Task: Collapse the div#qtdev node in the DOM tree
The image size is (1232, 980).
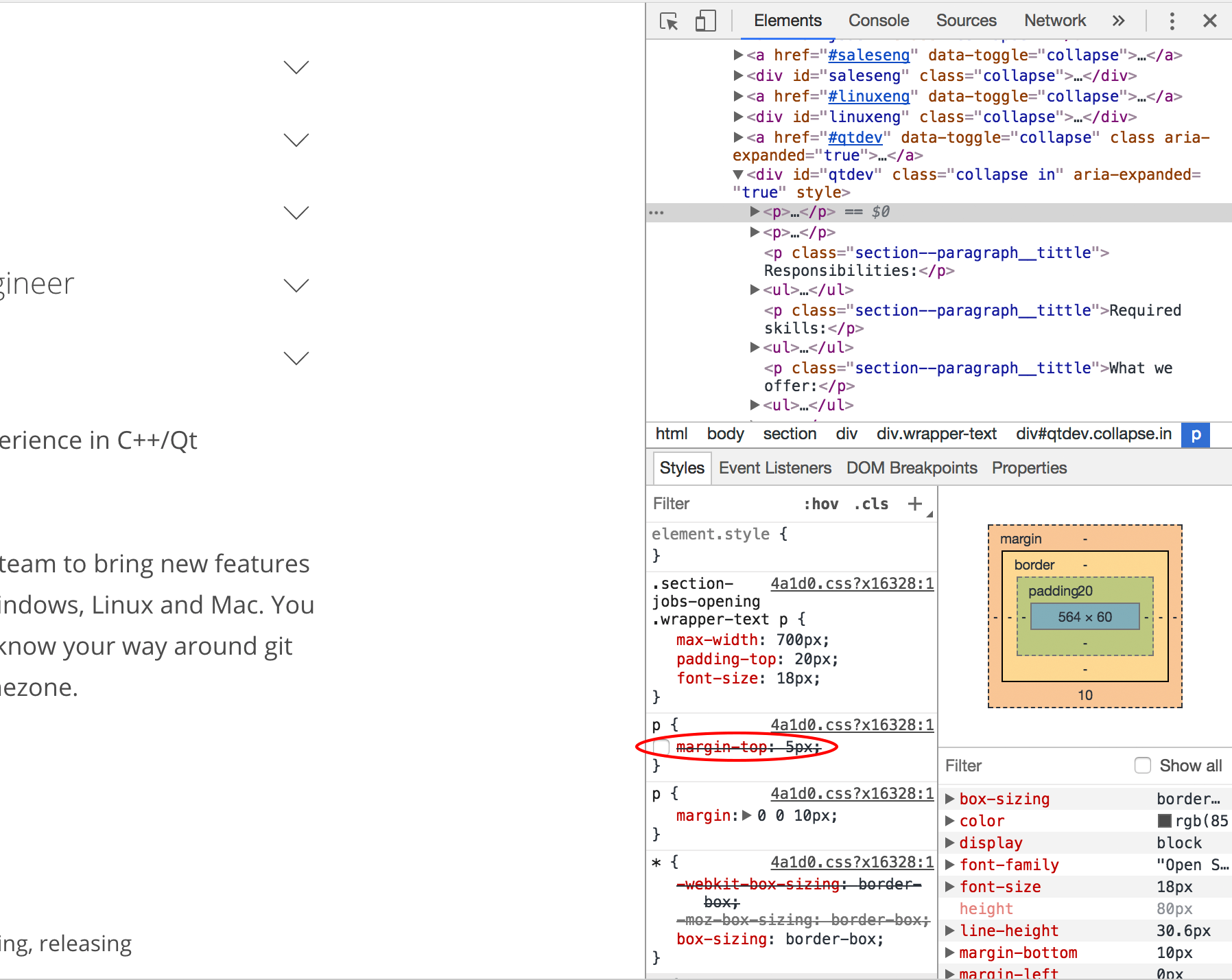Action: point(737,174)
